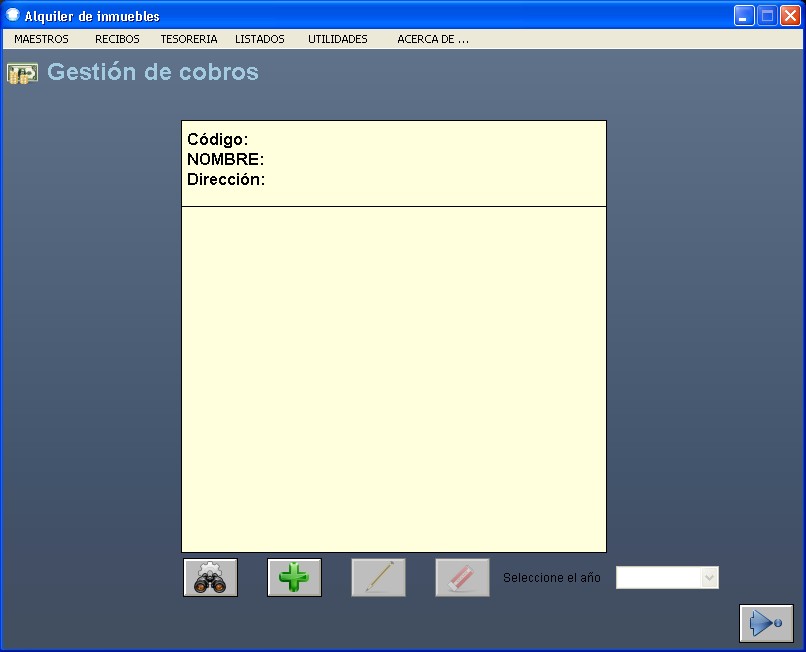The height and width of the screenshot is (652, 806).
Task: Click the Código: label
Action: point(217,139)
